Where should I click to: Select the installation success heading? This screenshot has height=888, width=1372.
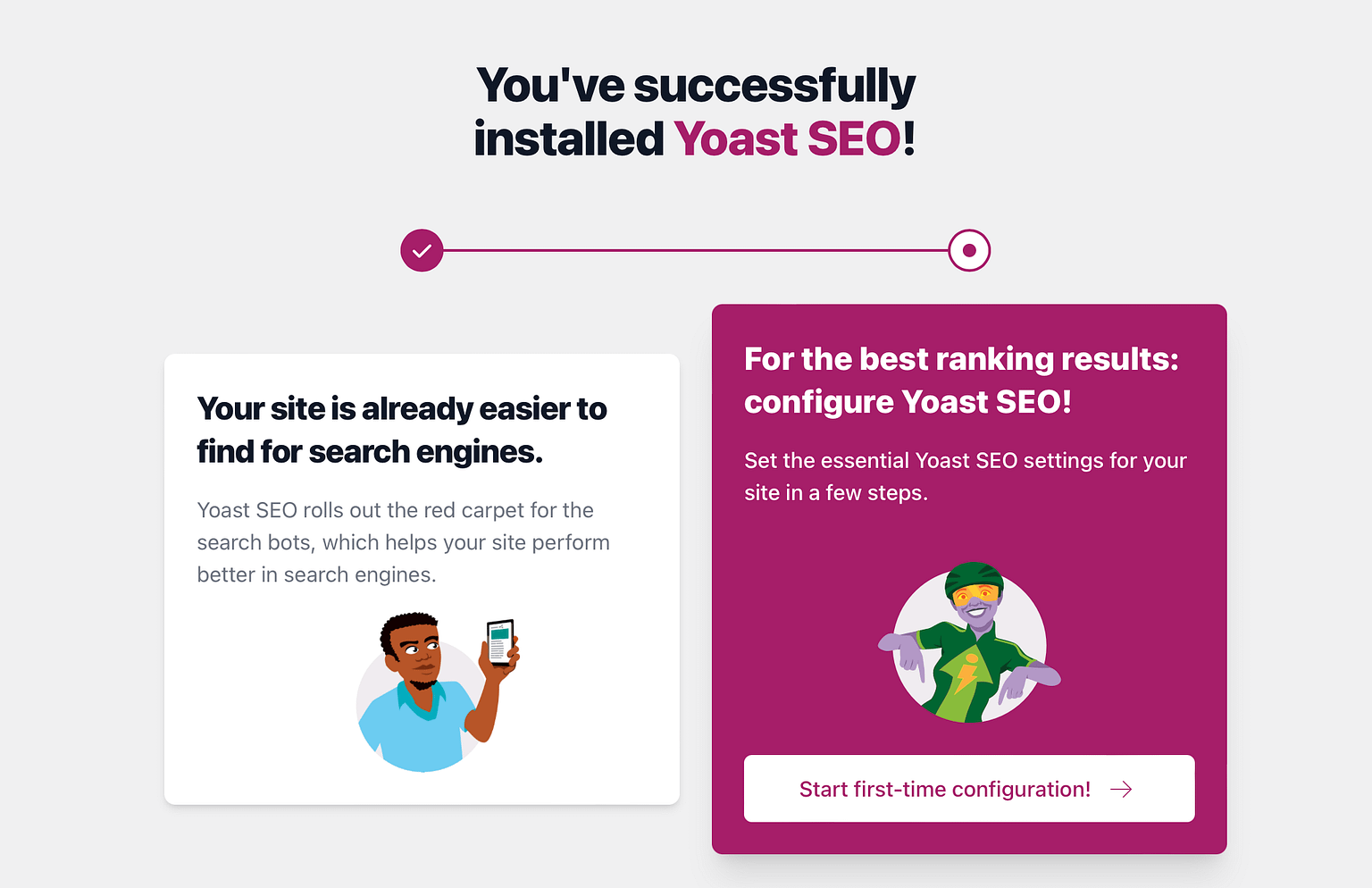[x=695, y=109]
